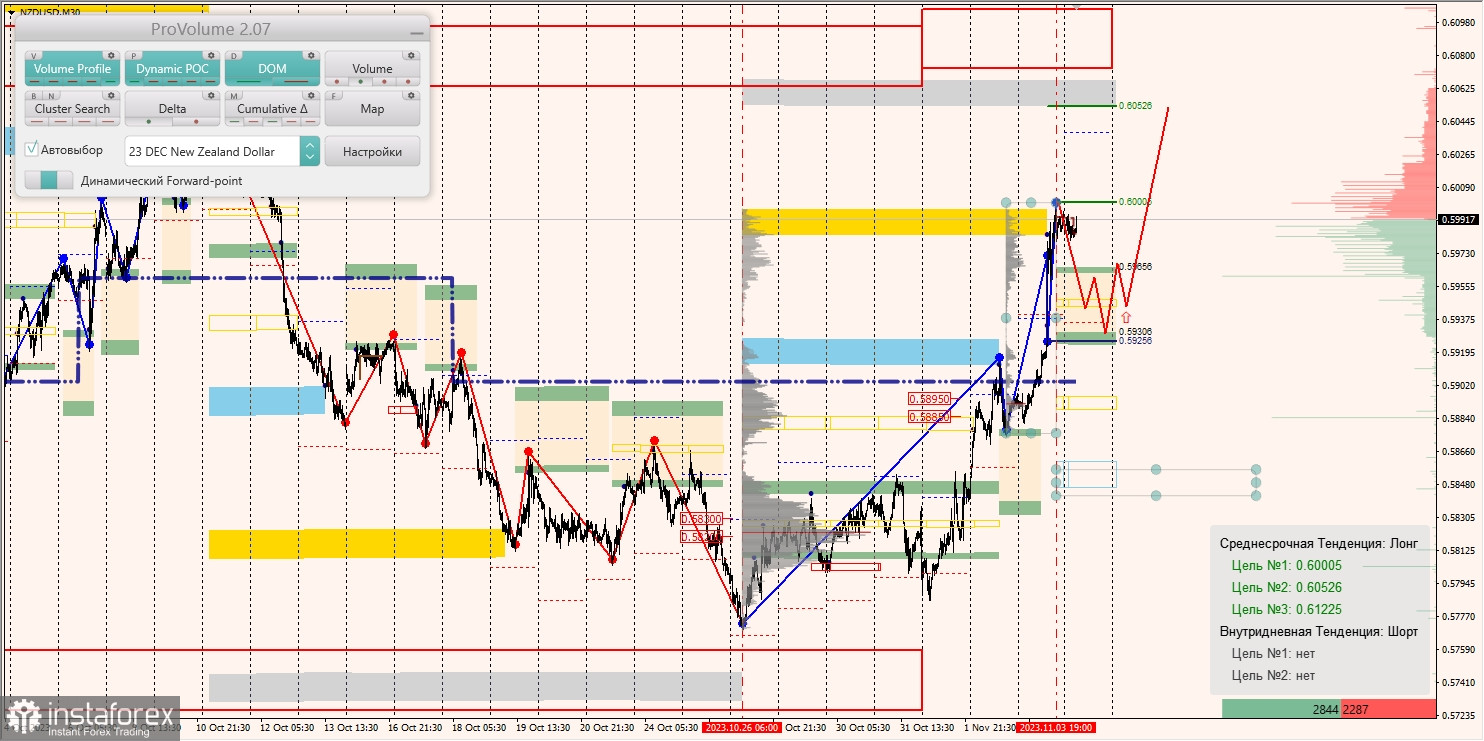Click the P hotkey tab on Dynamic POC
This screenshot has height=741, width=1484.
point(135,55)
